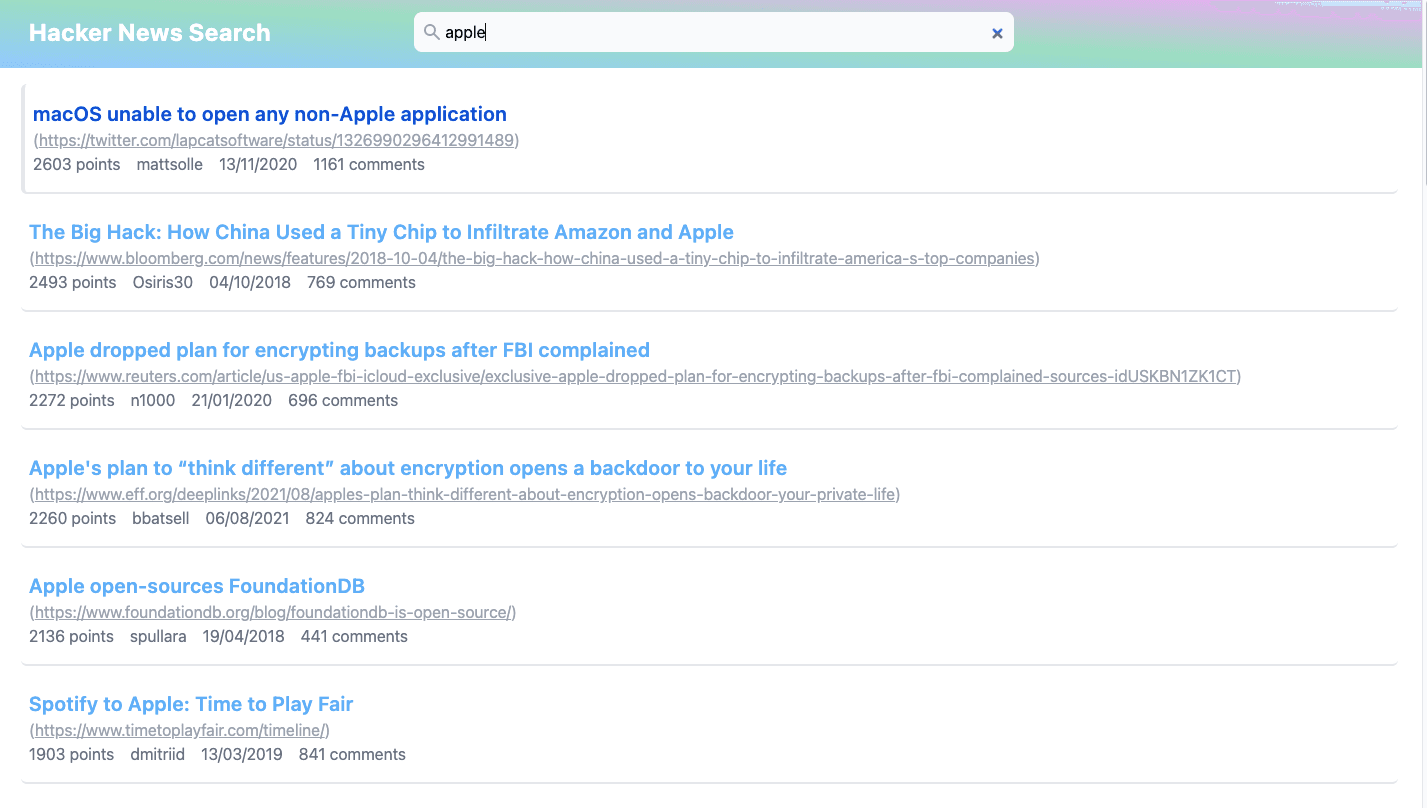Click author name 'mattsolle'
Screen dimensions: 1427x808
(169, 164)
